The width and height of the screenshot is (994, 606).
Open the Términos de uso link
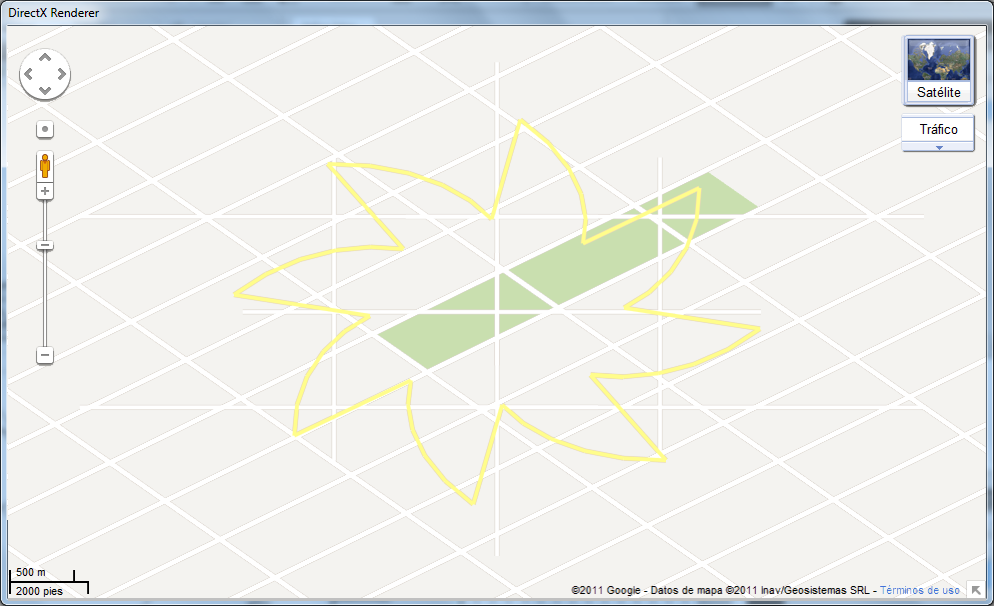point(919,590)
